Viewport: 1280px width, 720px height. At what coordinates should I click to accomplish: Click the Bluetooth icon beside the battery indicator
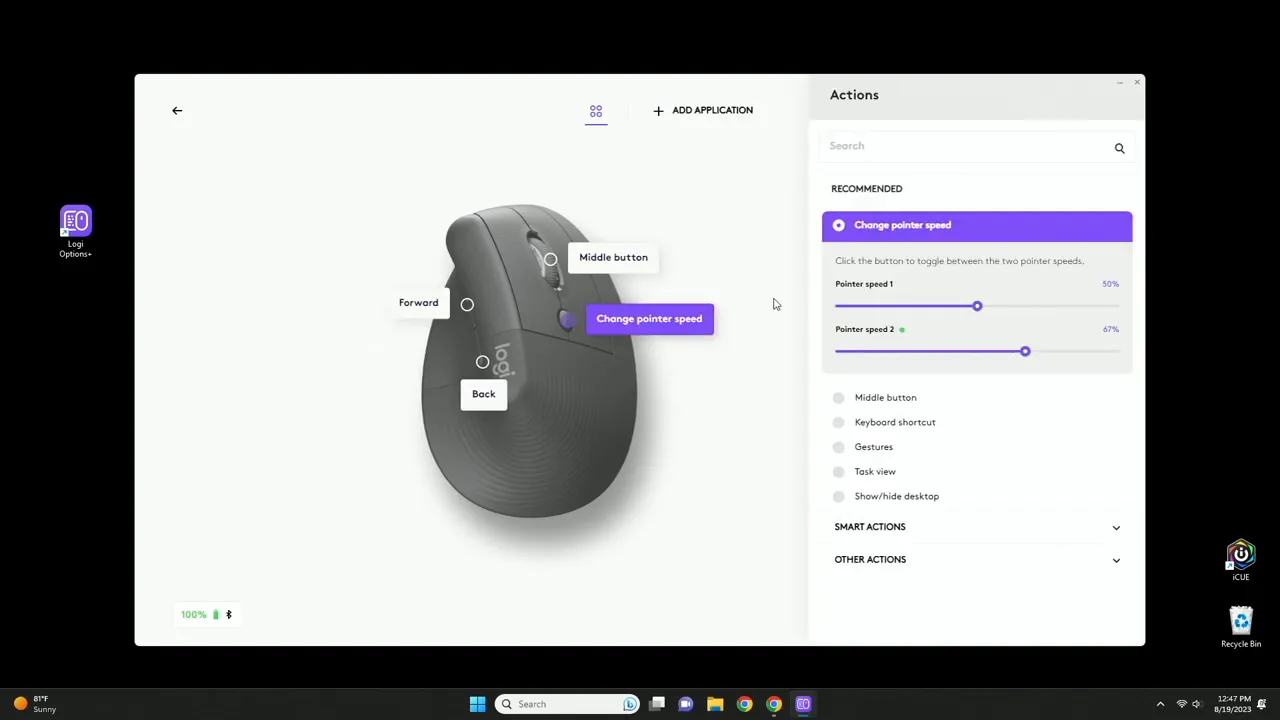click(228, 614)
